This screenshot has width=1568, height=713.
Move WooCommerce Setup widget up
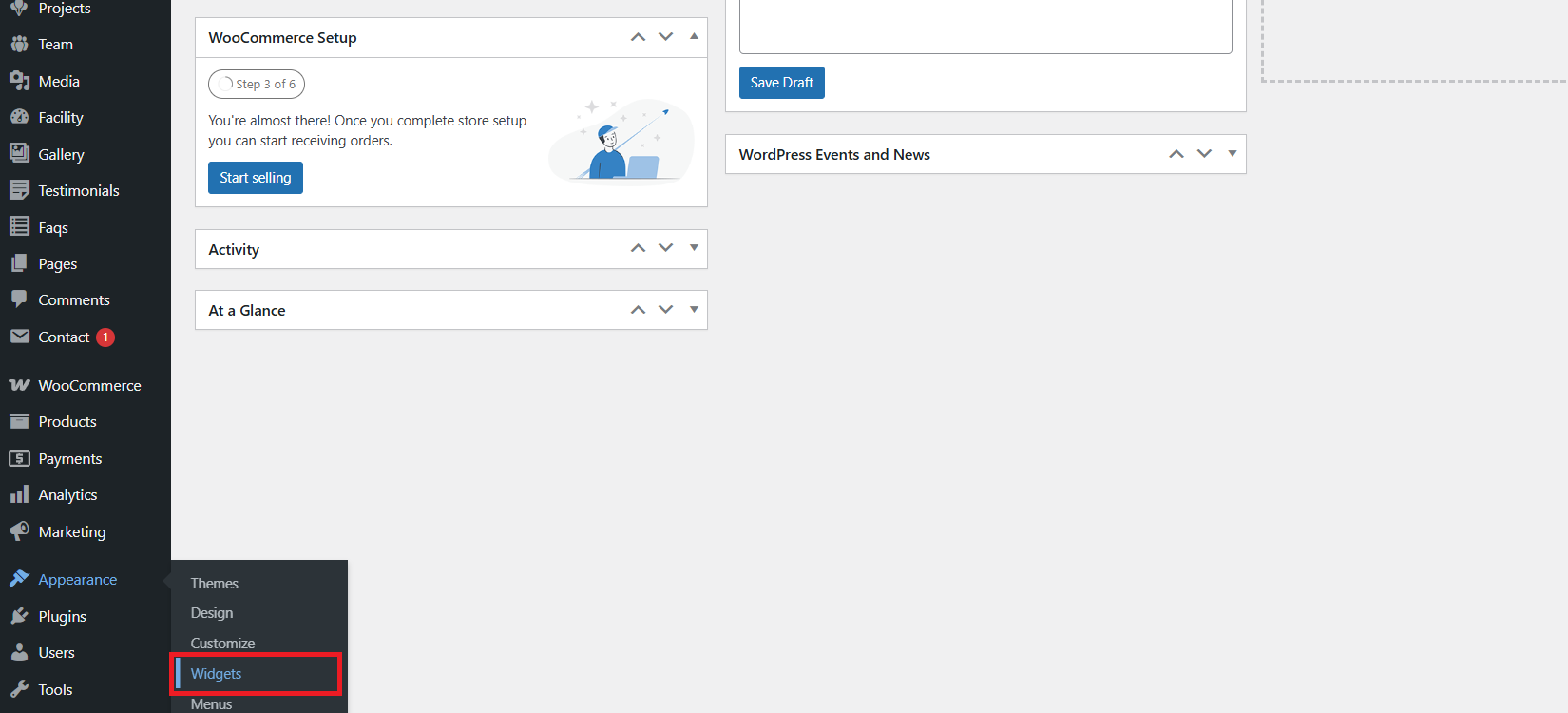coord(638,37)
